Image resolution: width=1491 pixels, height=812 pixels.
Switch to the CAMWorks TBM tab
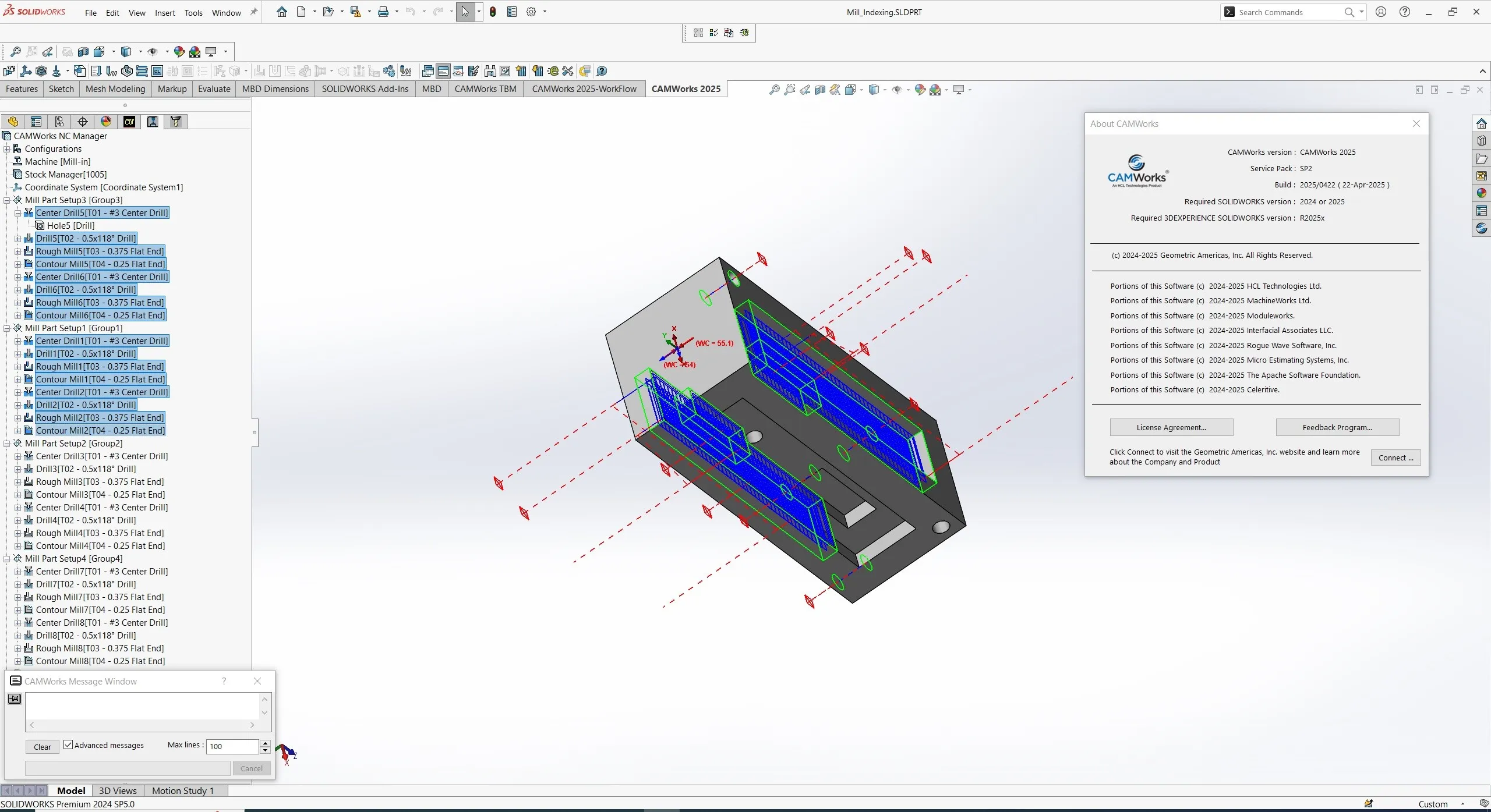point(485,88)
